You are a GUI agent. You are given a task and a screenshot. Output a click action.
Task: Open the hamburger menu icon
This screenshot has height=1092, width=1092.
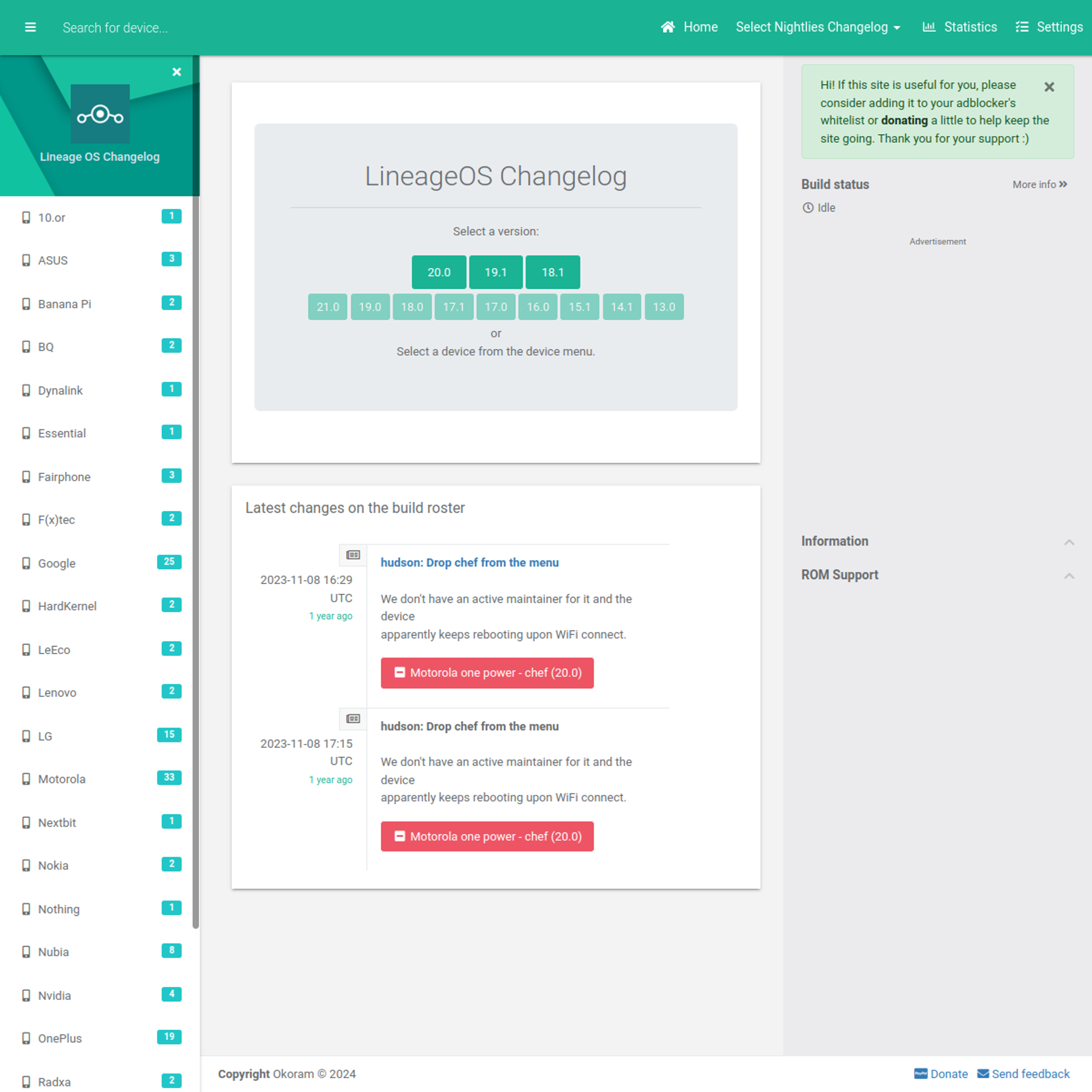(x=30, y=27)
